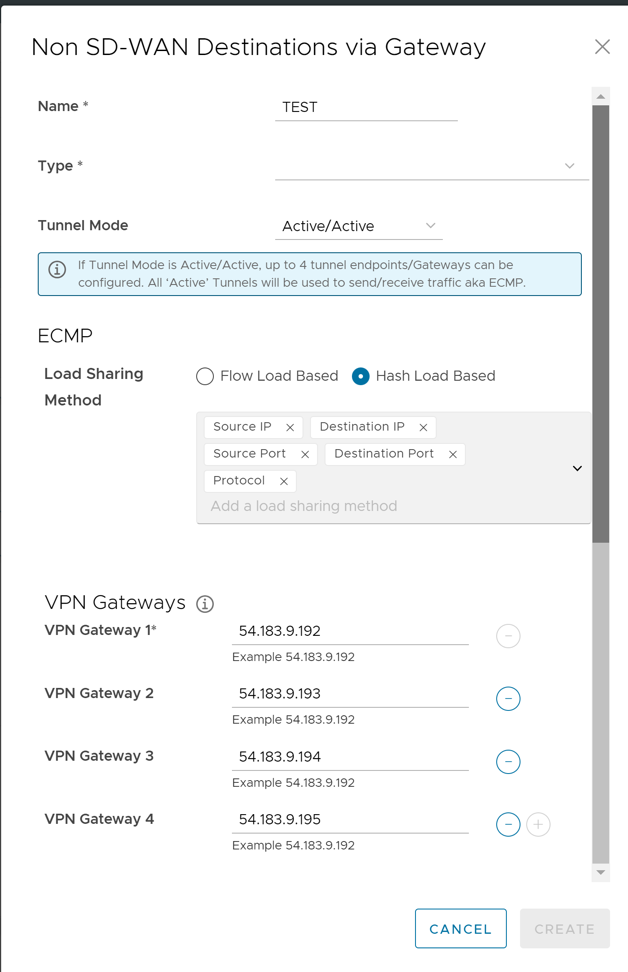The image size is (628, 972).
Task: Remove the Source IP tag
Action: 290,427
